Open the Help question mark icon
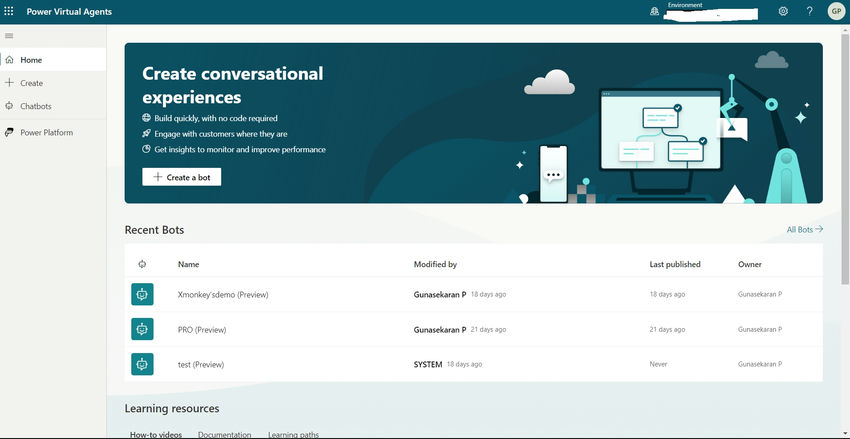 click(809, 11)
